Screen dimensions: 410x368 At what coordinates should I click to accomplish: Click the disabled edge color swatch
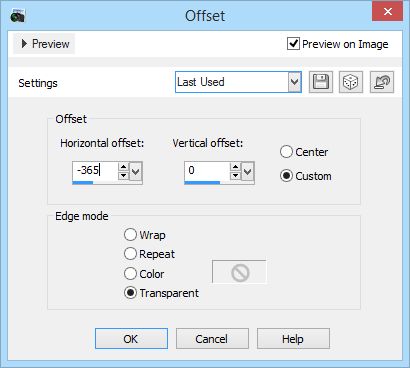pyautogui.click(x=239, y=272)
